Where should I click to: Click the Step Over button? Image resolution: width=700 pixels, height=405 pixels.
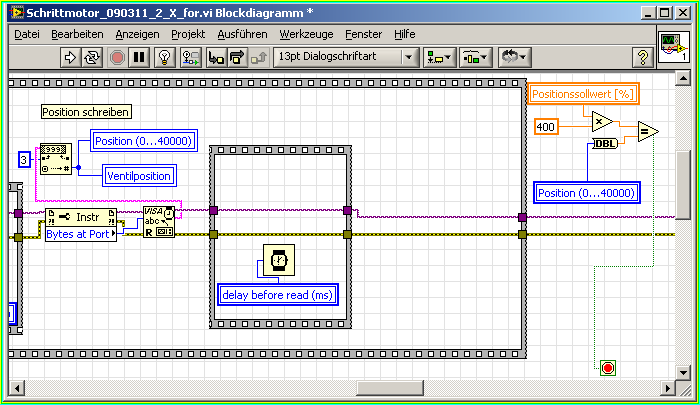pos(237,57)
